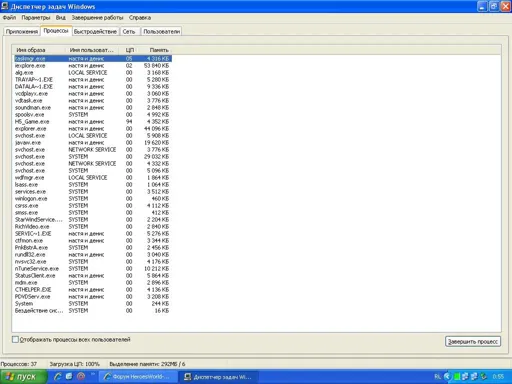Select the csrss.exe process
The width and height of the screenshot is (512, 384).
tap(93, 206)
